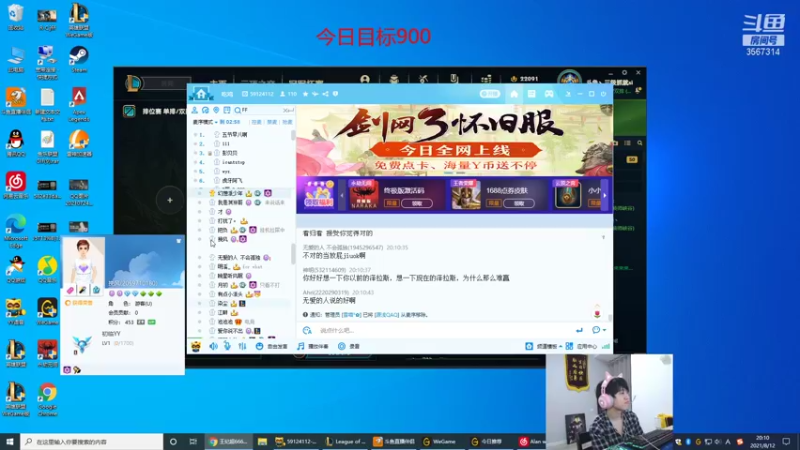800x450 pixels.
Task: Type in the Windows taskbar search box
Action: click(92, 441)
